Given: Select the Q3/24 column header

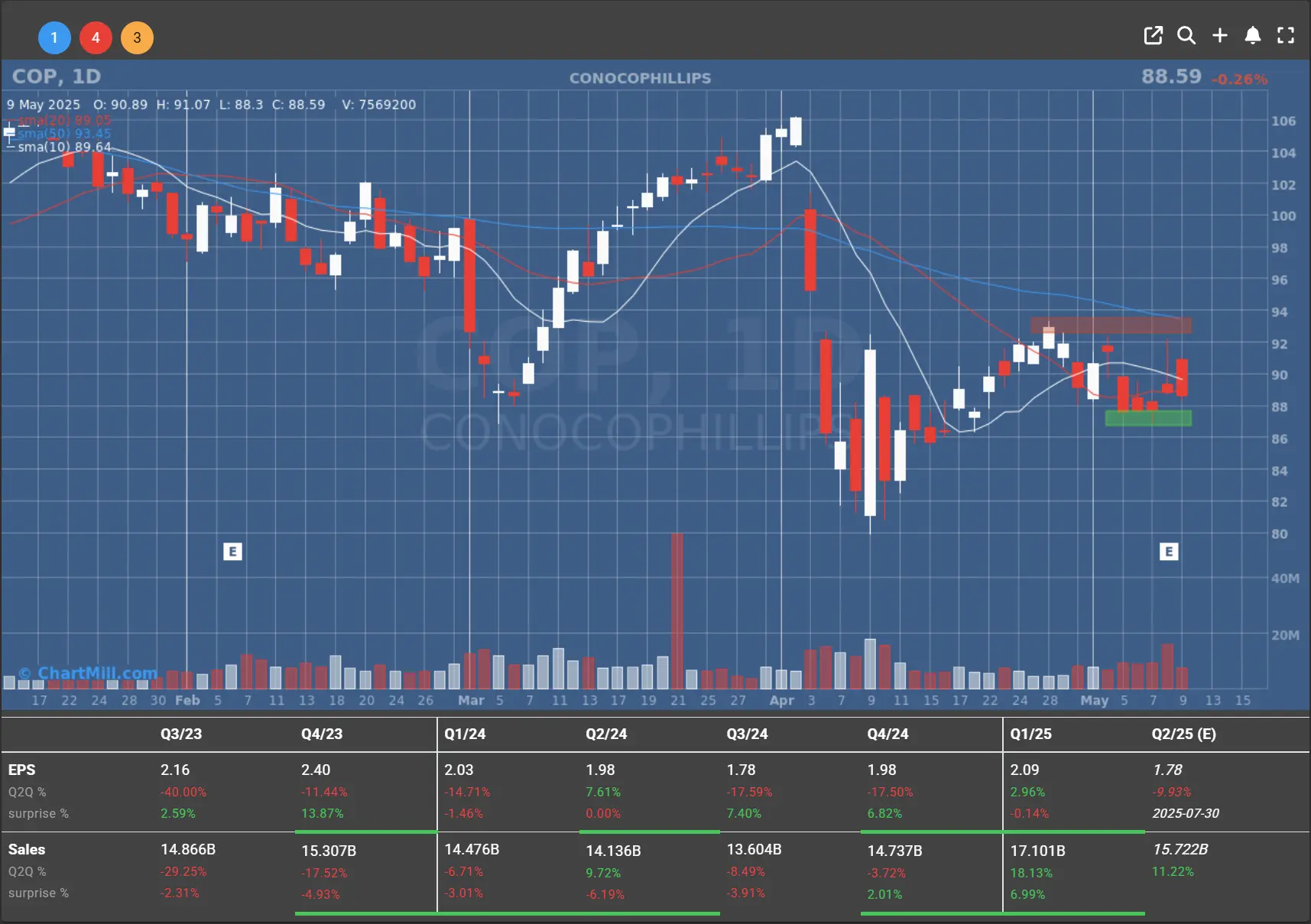Looking at the screenshot, I should click(x=747, y=734).
